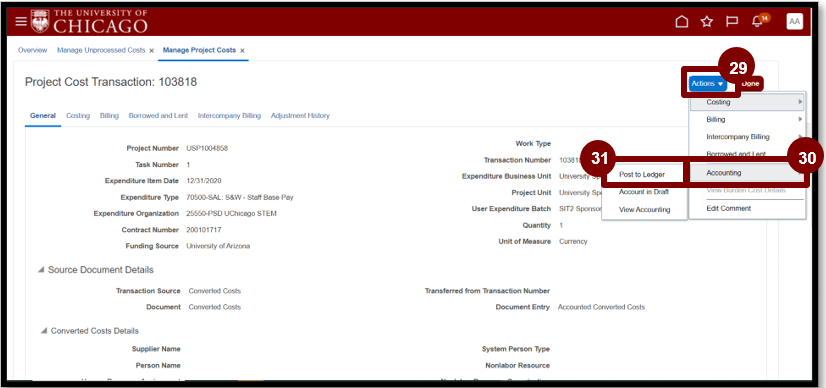Click the University of Chicago logo

[90, 21]
